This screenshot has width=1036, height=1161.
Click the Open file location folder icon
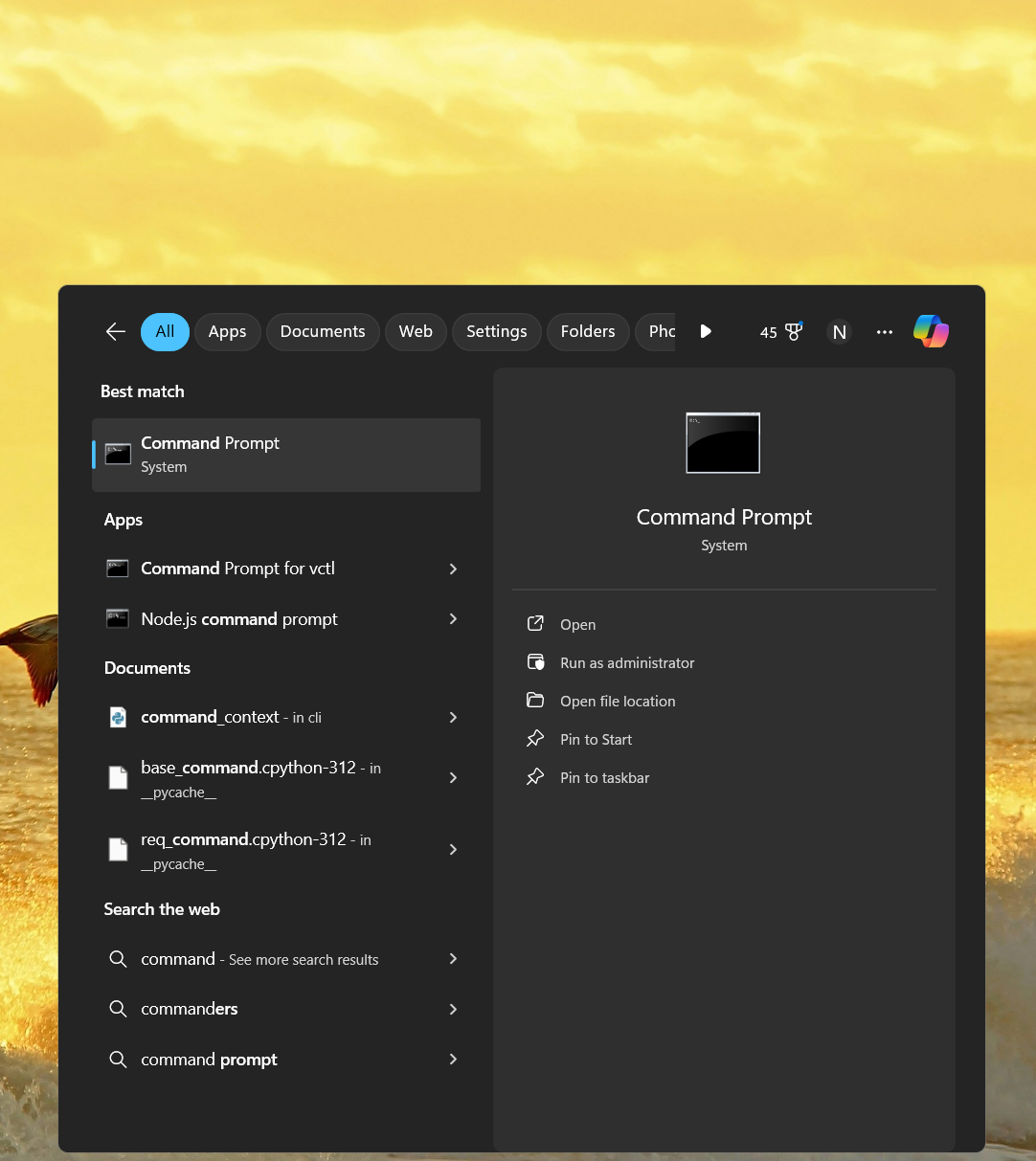pyautogui.click(x=536, y=700)
